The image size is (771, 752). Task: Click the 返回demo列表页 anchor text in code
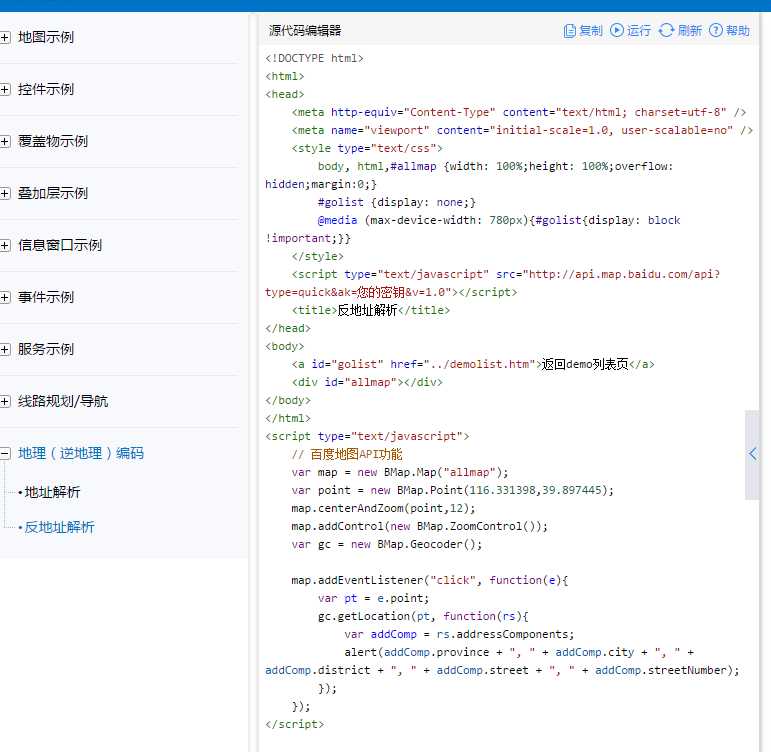pyautogui.click(x=585, y=364)
